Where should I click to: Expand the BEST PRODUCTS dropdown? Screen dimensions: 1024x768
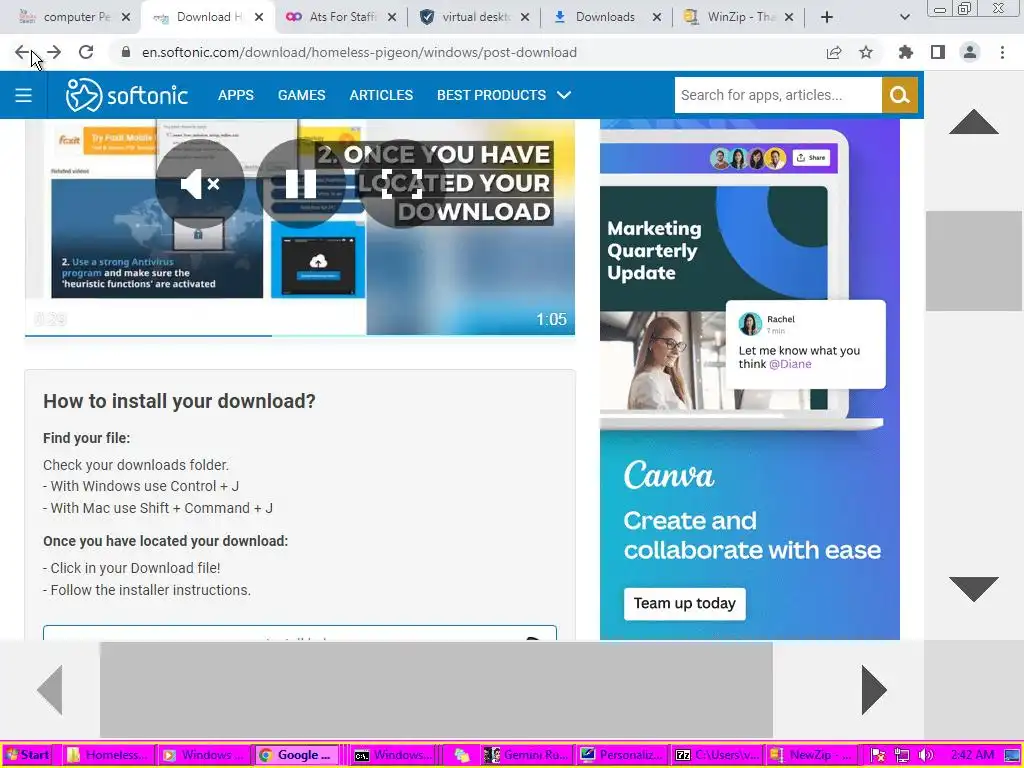(x=504, y=95)
